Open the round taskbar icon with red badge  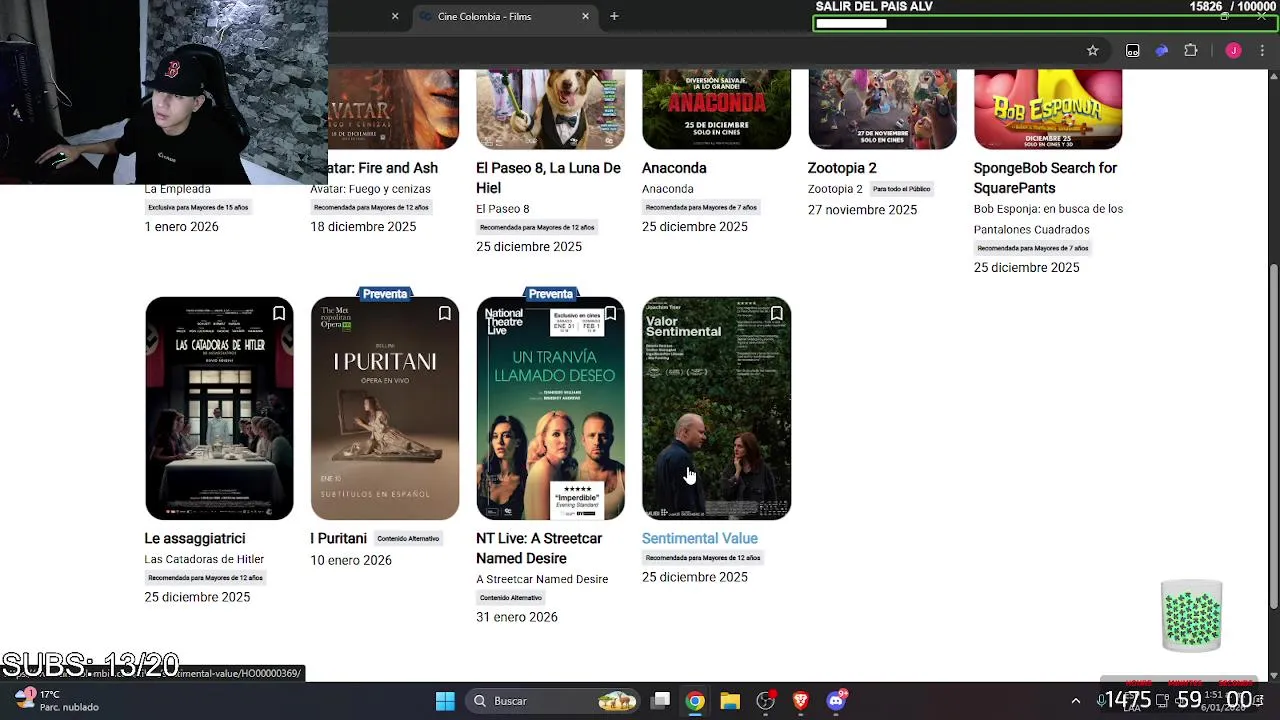(766, 701)
